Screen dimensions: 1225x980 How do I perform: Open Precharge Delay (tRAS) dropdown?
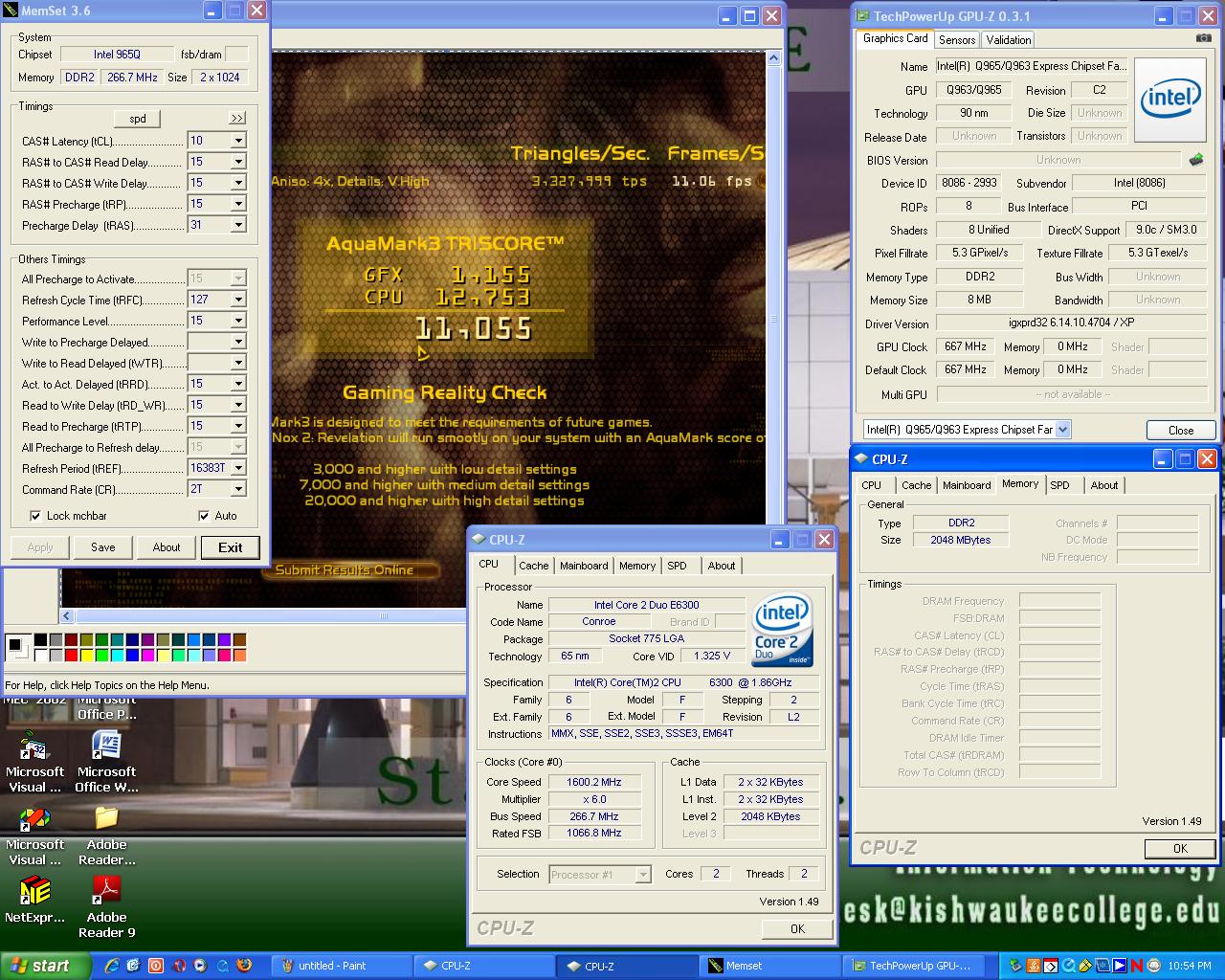coord(238,225)
